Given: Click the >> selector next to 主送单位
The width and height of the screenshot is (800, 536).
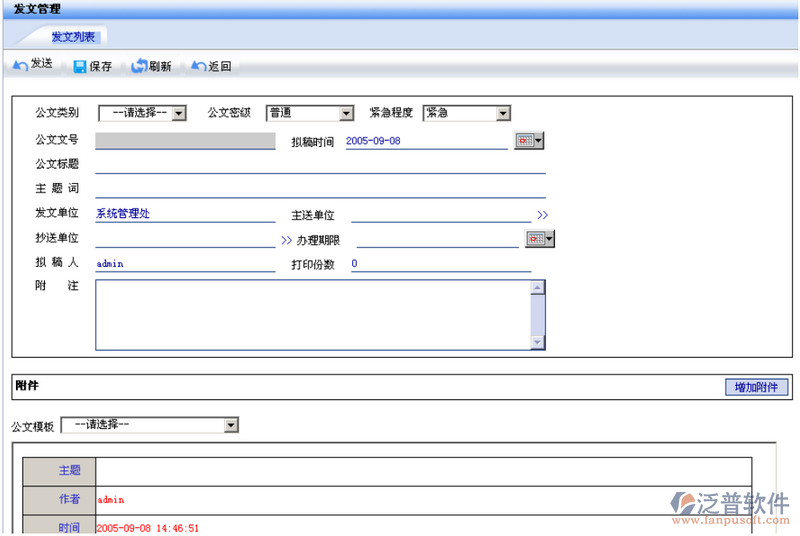Looking at the screenshot, I should [542, 215].
